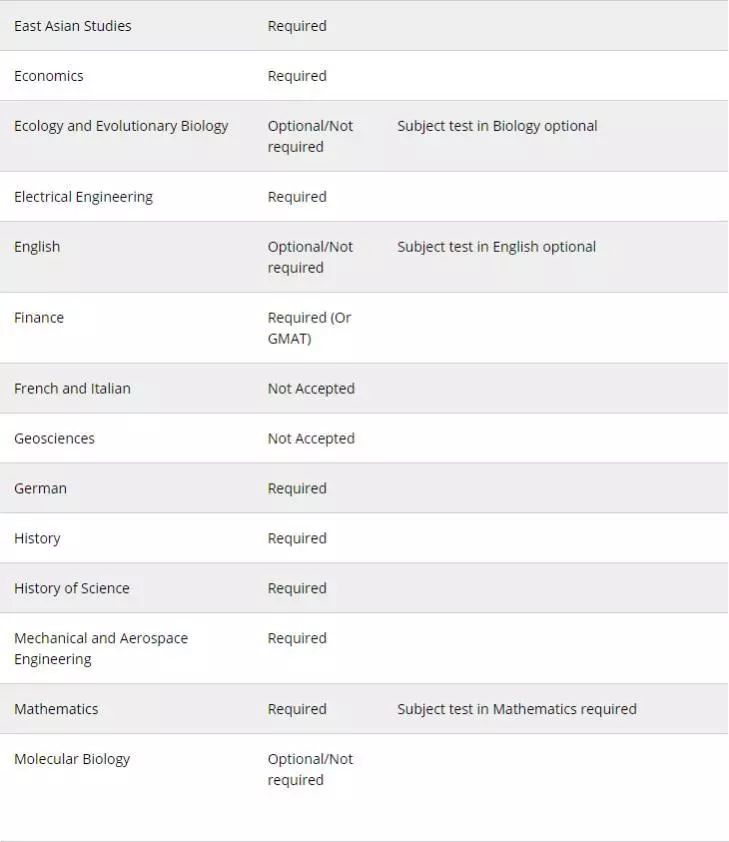Select the Finance row label
Screen dimensions: 729x842
39,318
